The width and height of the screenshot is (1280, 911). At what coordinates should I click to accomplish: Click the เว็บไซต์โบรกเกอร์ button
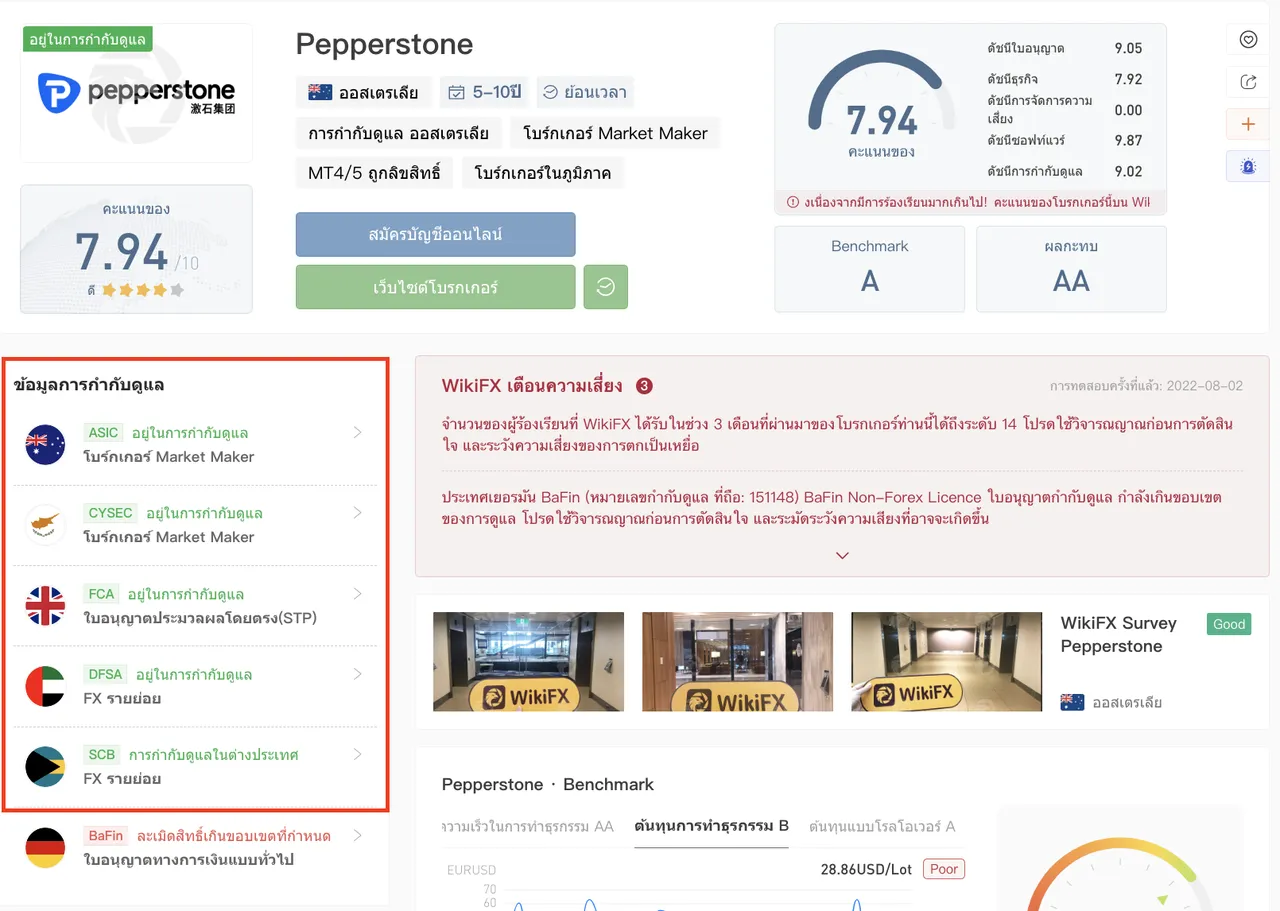click(x=435, y=287)
